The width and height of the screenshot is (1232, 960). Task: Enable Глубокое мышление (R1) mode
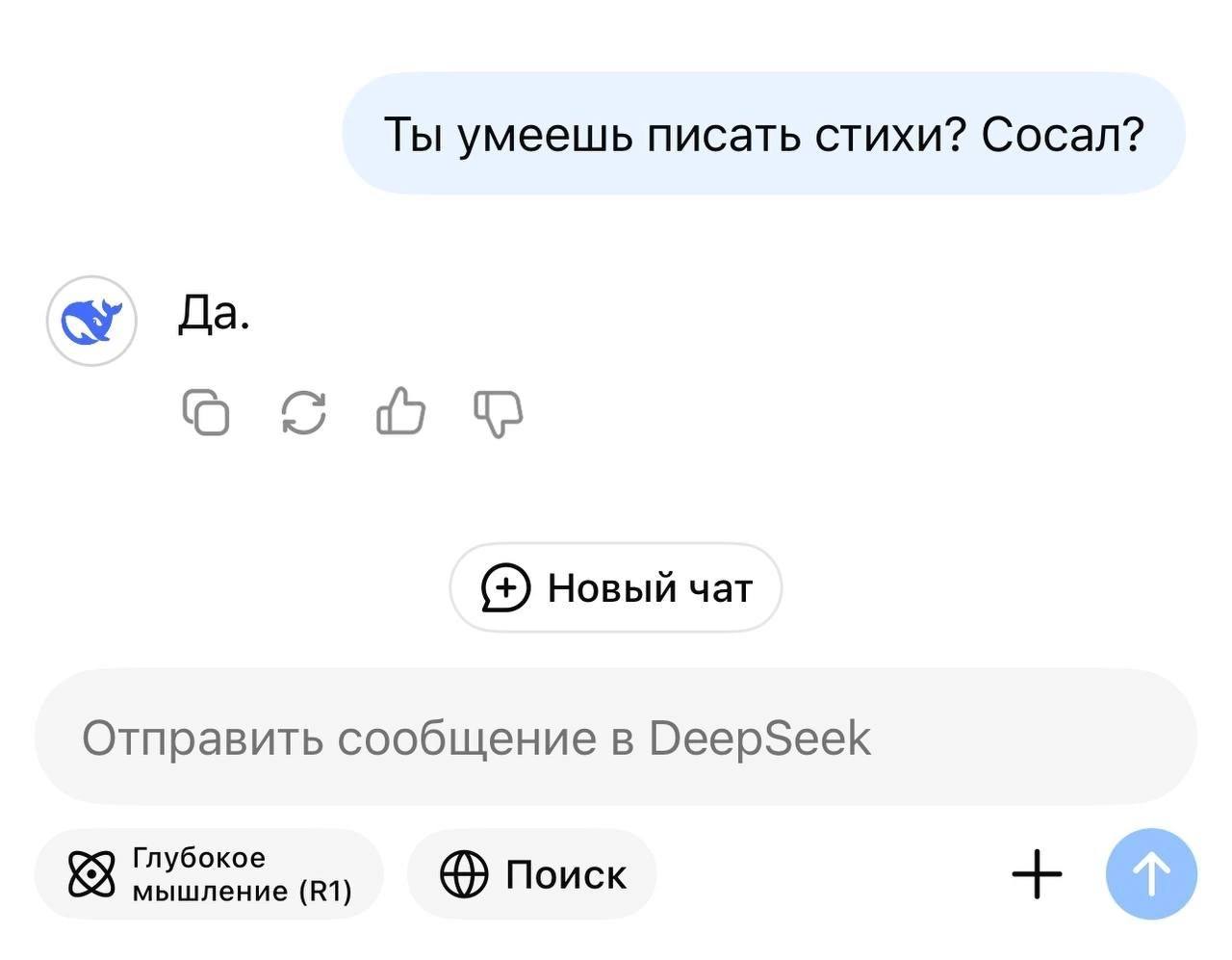[209, 874]
